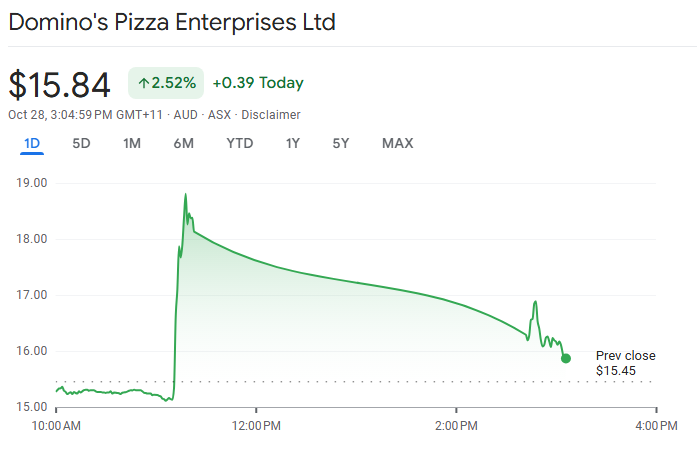Screen dimensions: 697x451
Task: Select the YTD range tab
Action: 240,143
